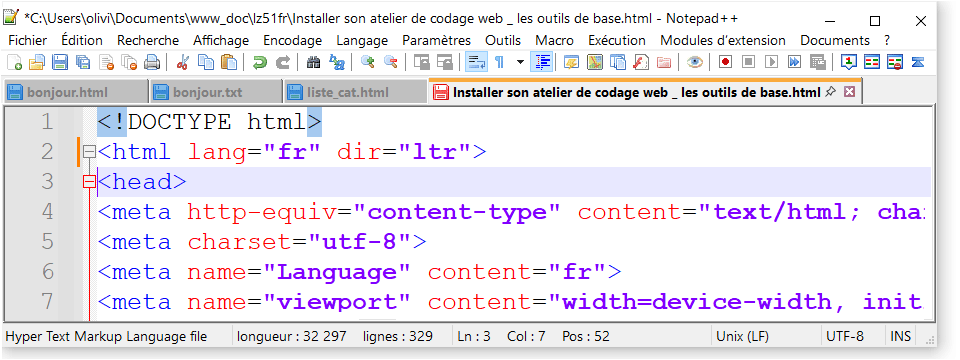Image resolution: width=960 pixels, height=360 pixels.
Task: Toggle word wrap toolbar button
Action: click(x=476, y=62)
